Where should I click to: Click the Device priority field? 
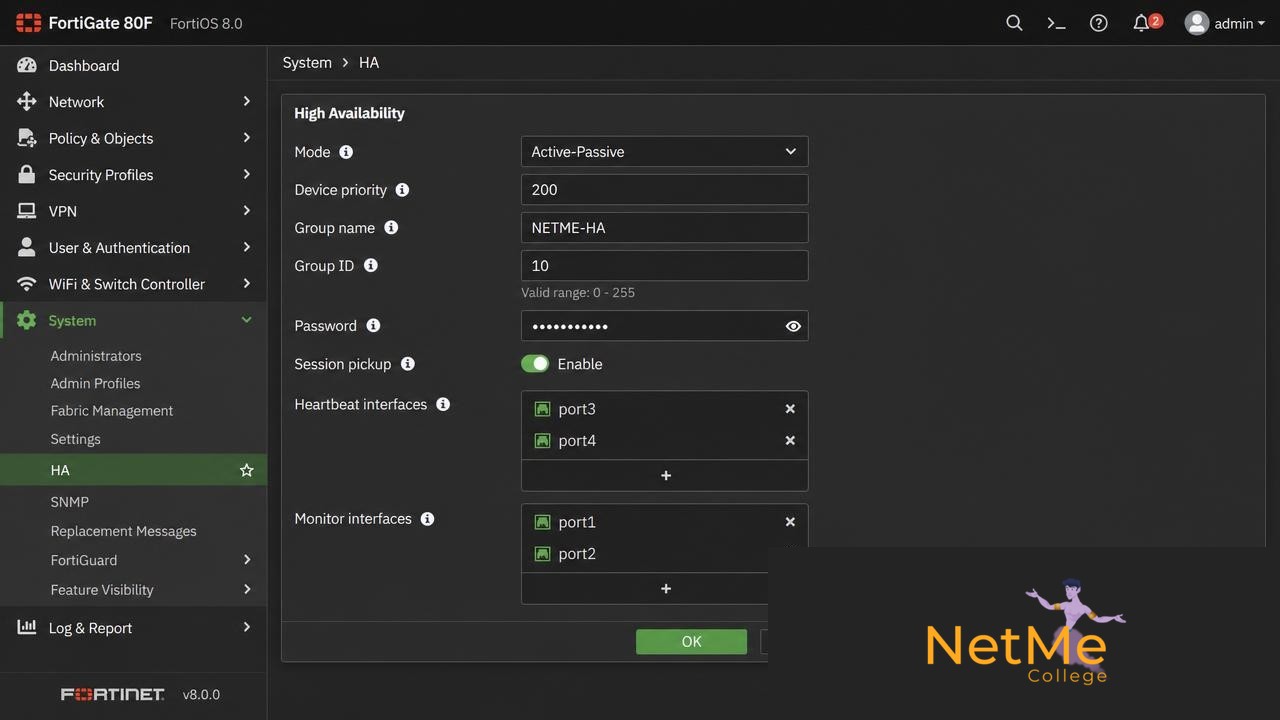pos(664,190)
